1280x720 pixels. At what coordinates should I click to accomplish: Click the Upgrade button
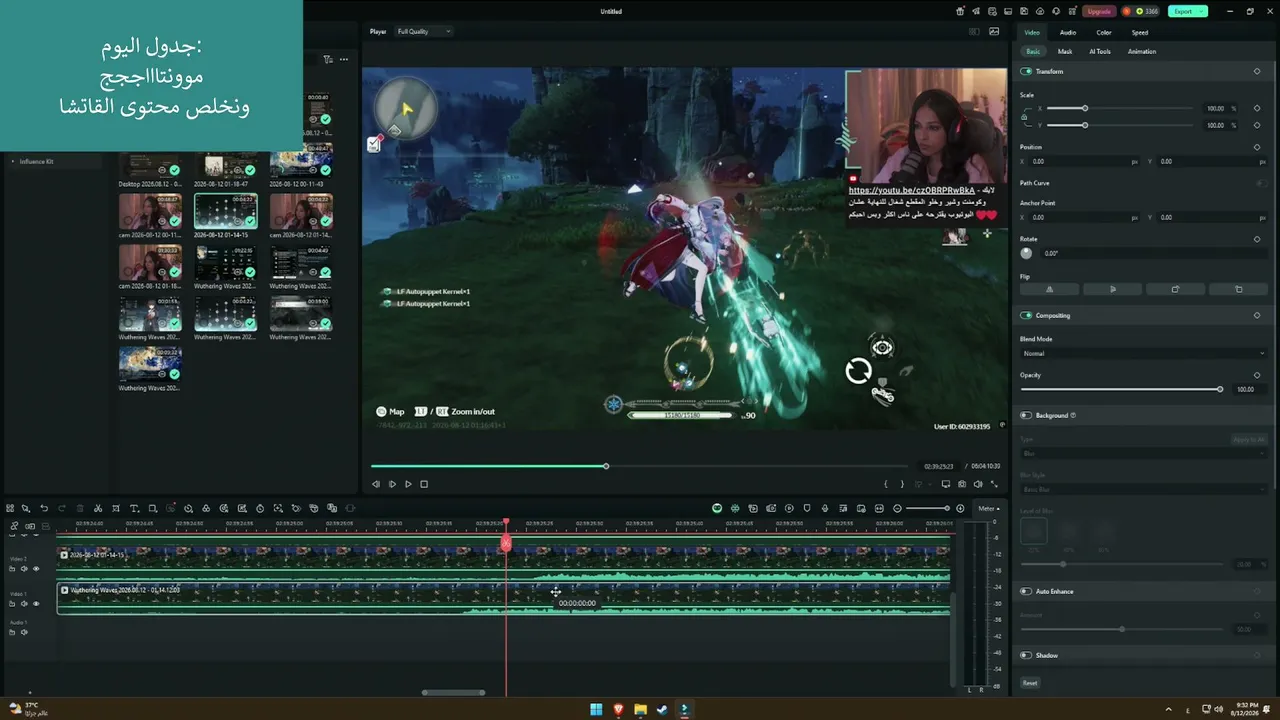1098,11
